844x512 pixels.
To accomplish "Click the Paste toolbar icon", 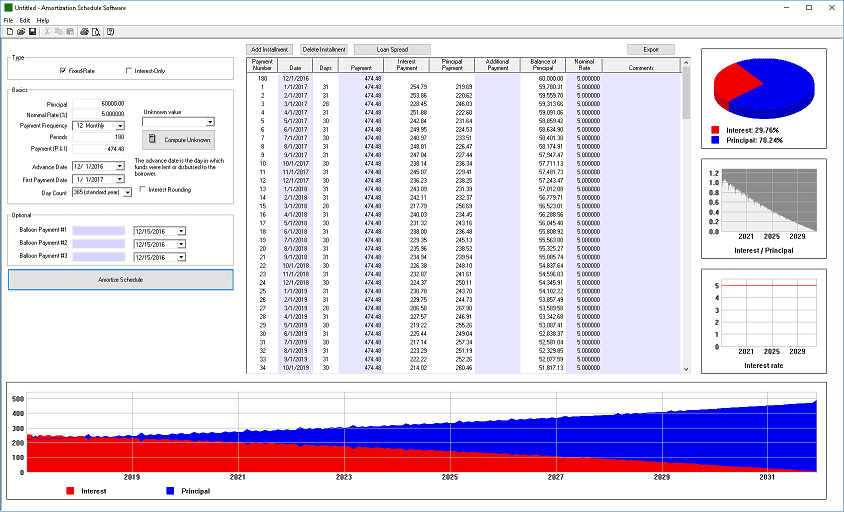I will coord(70,32).
